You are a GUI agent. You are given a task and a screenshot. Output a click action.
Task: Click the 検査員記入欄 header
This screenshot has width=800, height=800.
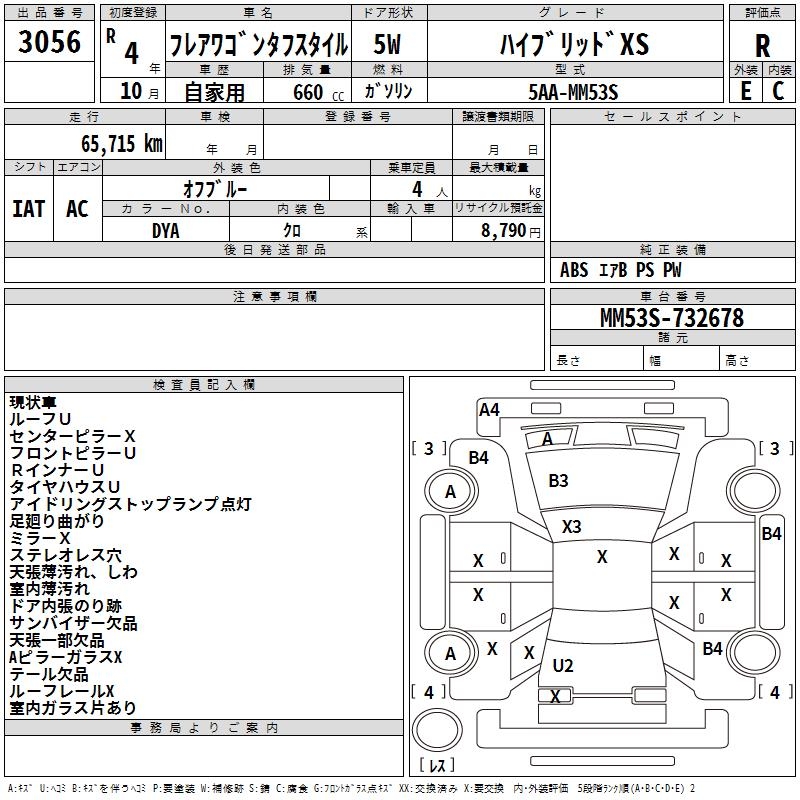(x=204, y=385)
